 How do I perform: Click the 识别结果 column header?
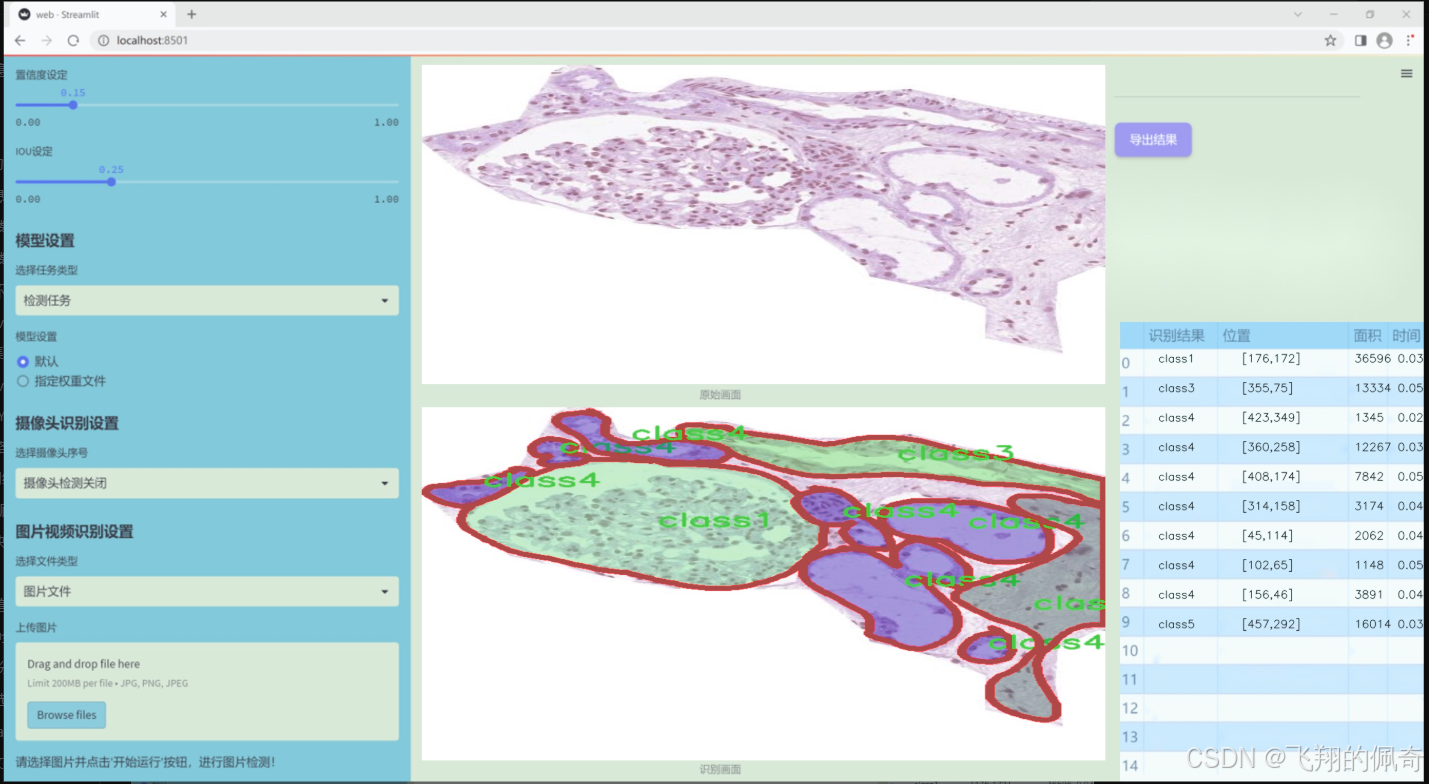[1181, 336]
